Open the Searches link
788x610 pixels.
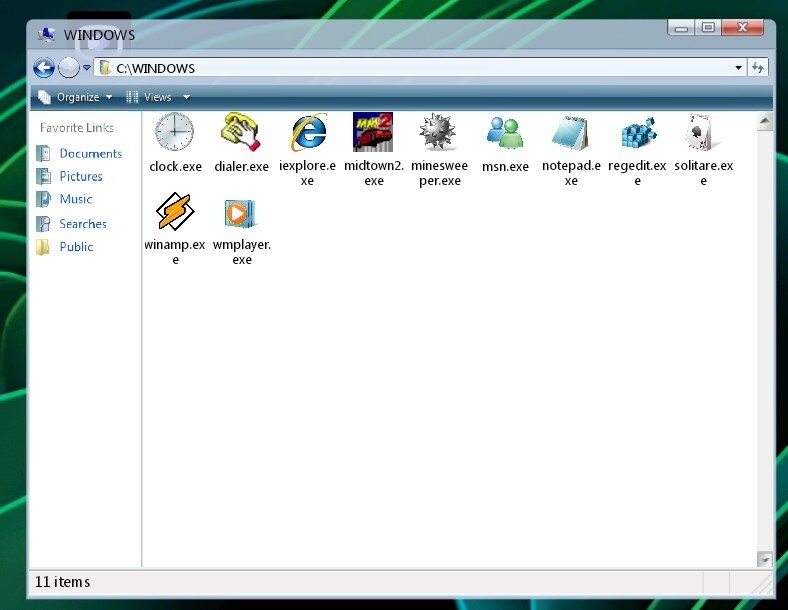point(83,224)
